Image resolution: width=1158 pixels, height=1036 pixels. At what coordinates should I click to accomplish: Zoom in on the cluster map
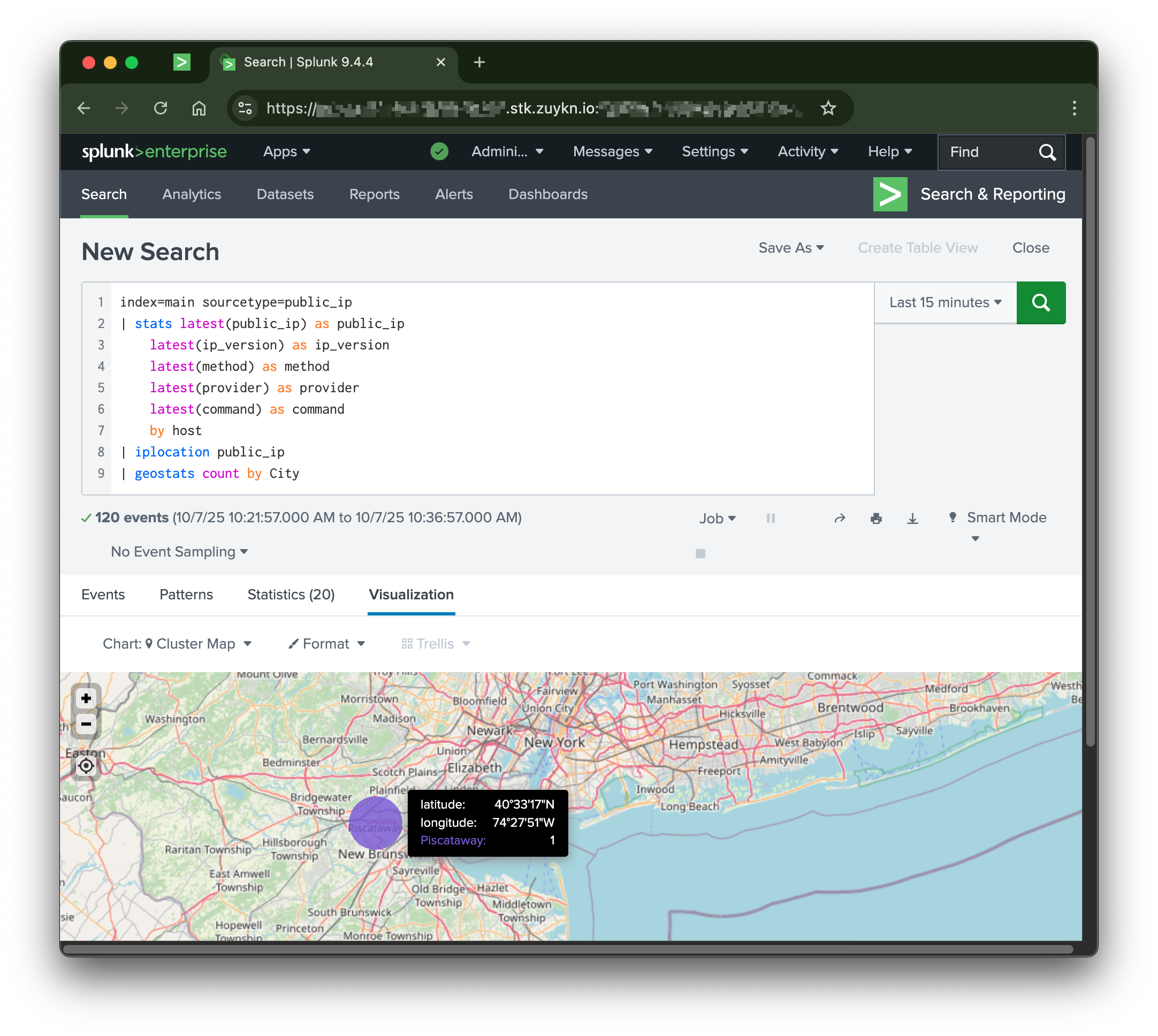[x=86, y=698]
